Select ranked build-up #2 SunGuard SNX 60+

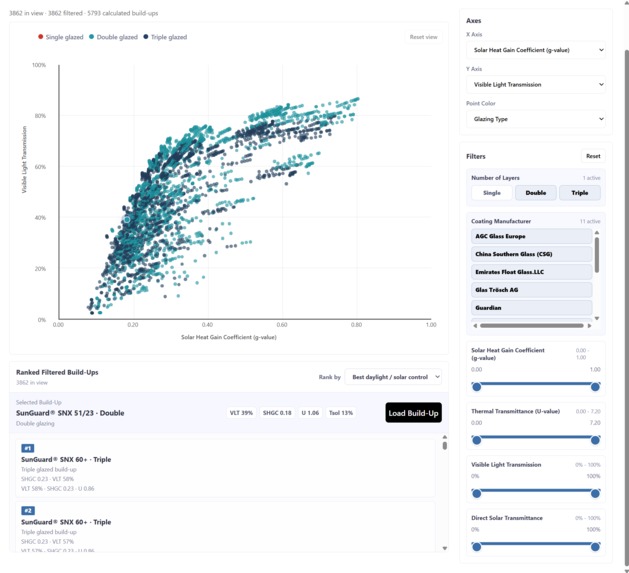point(225,526)
